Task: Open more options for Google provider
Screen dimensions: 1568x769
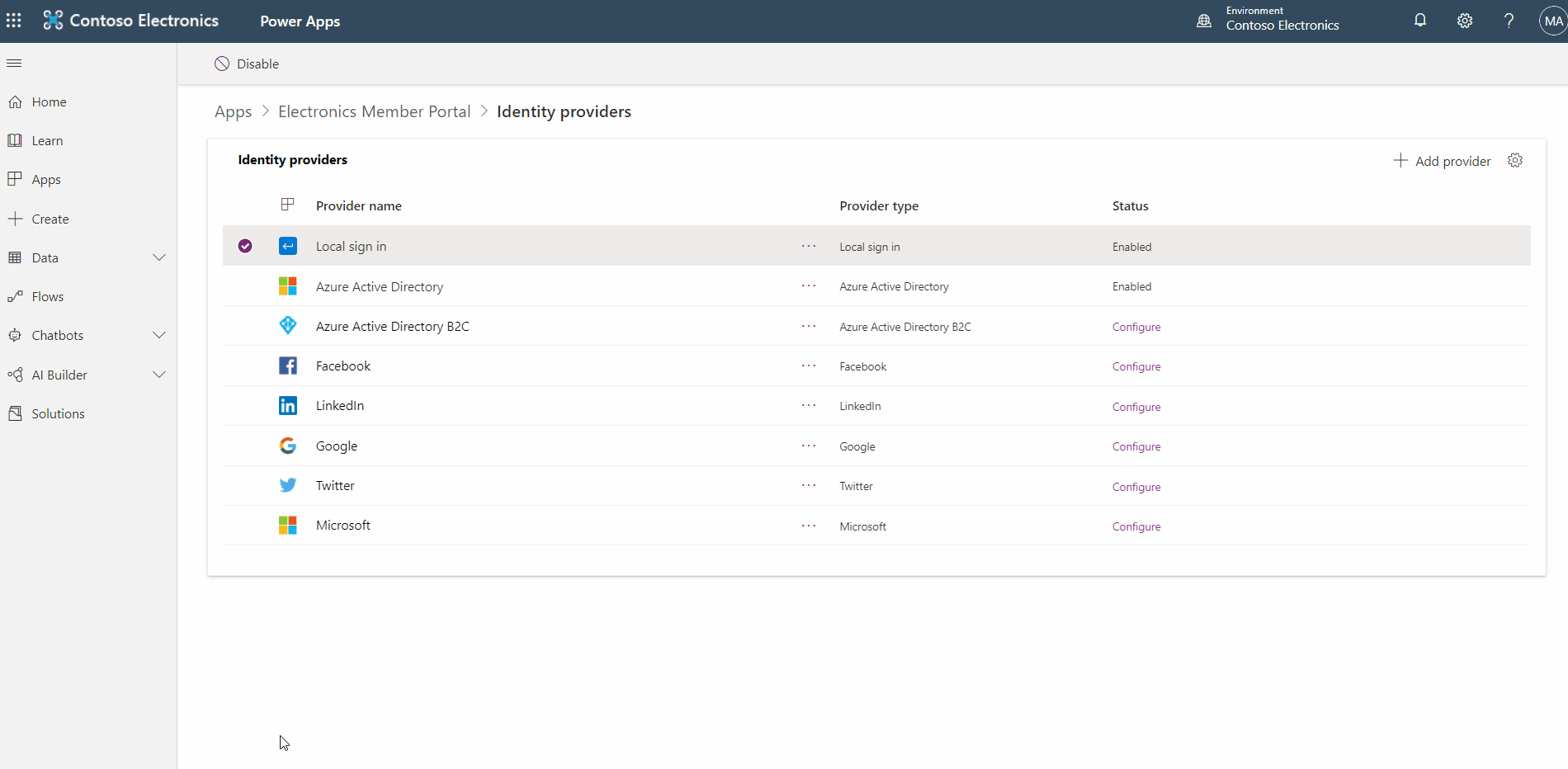Action: (808, 446)
